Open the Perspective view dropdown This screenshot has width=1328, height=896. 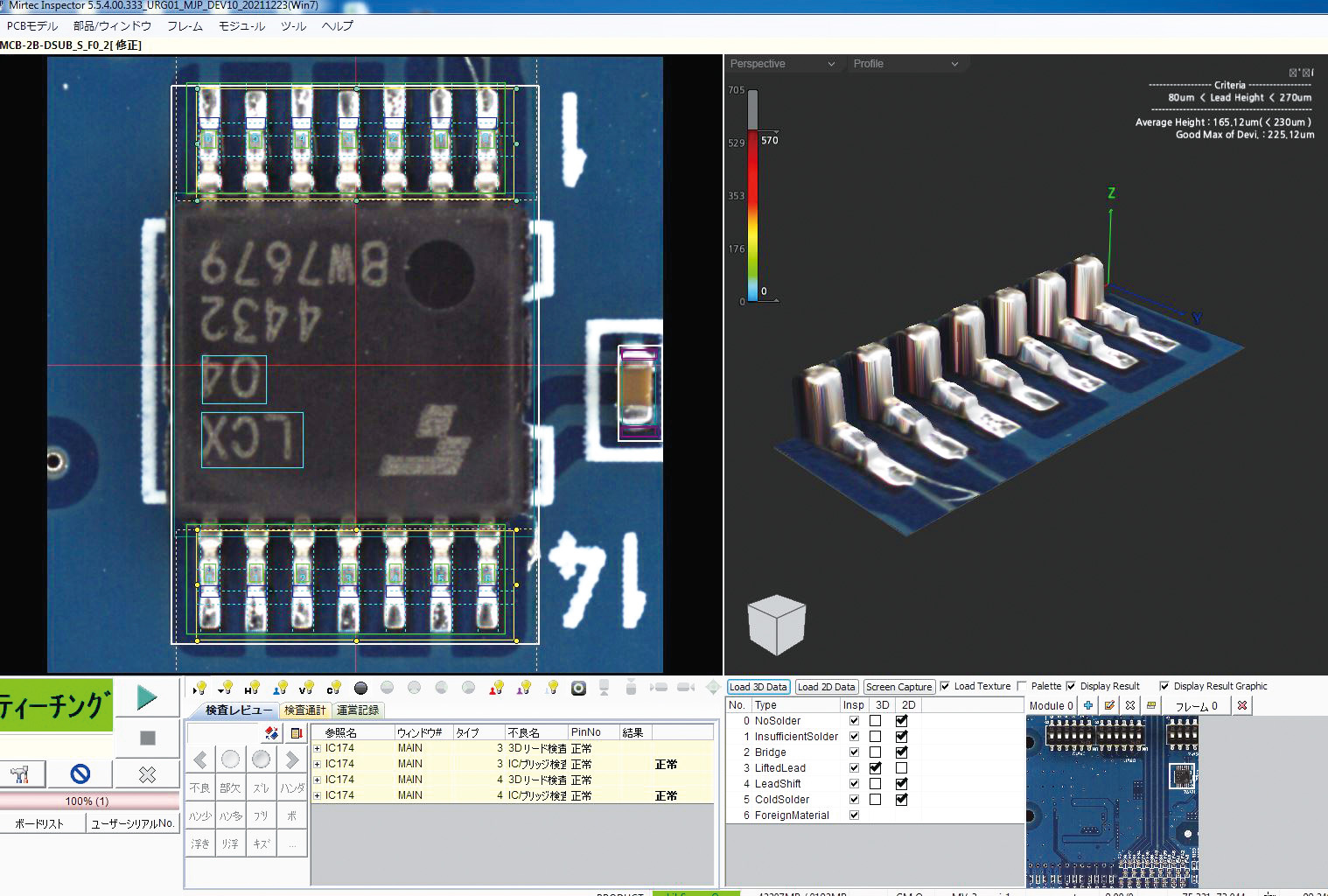782,64
